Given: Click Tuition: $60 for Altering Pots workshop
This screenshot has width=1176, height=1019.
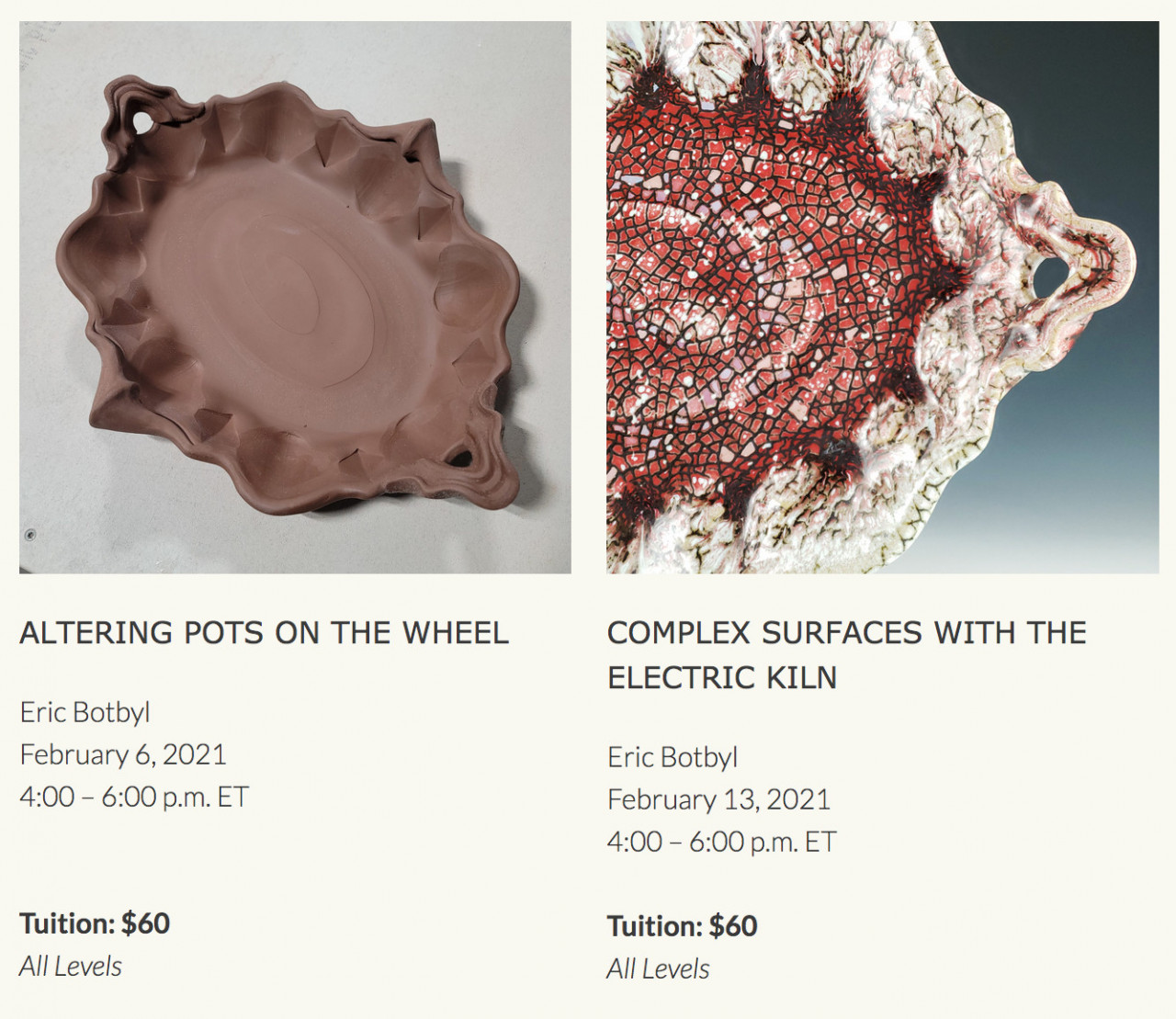Looking at the screenshot, I should click(x=95, y=923).
